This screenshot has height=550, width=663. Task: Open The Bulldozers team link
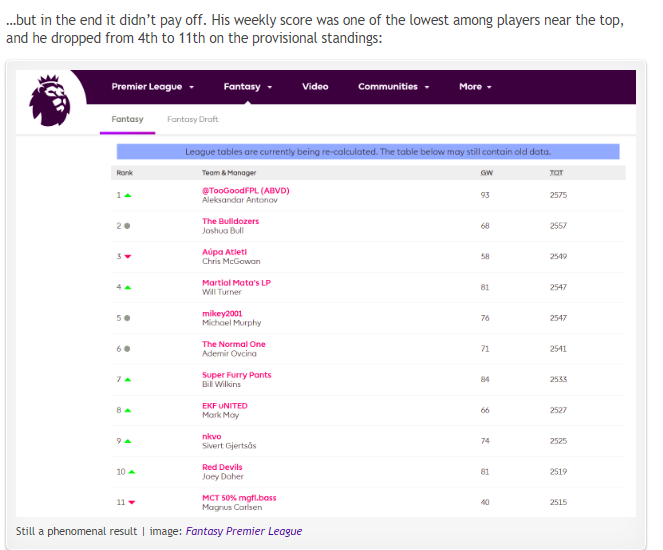coord(230,221)
